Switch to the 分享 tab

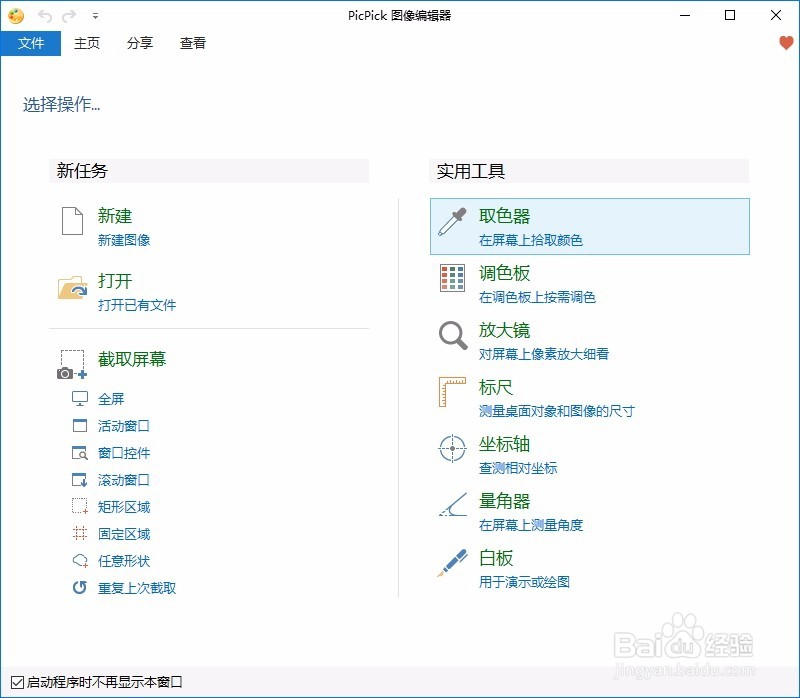tap(140, 43)
